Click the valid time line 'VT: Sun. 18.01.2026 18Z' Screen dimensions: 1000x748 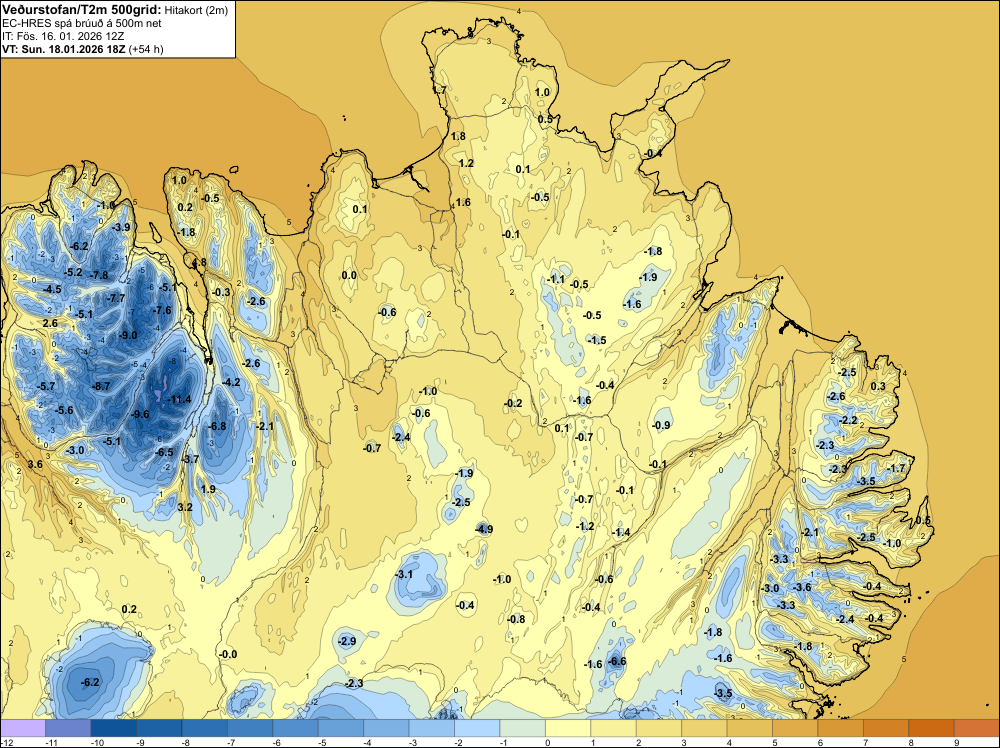pos(63,49)
